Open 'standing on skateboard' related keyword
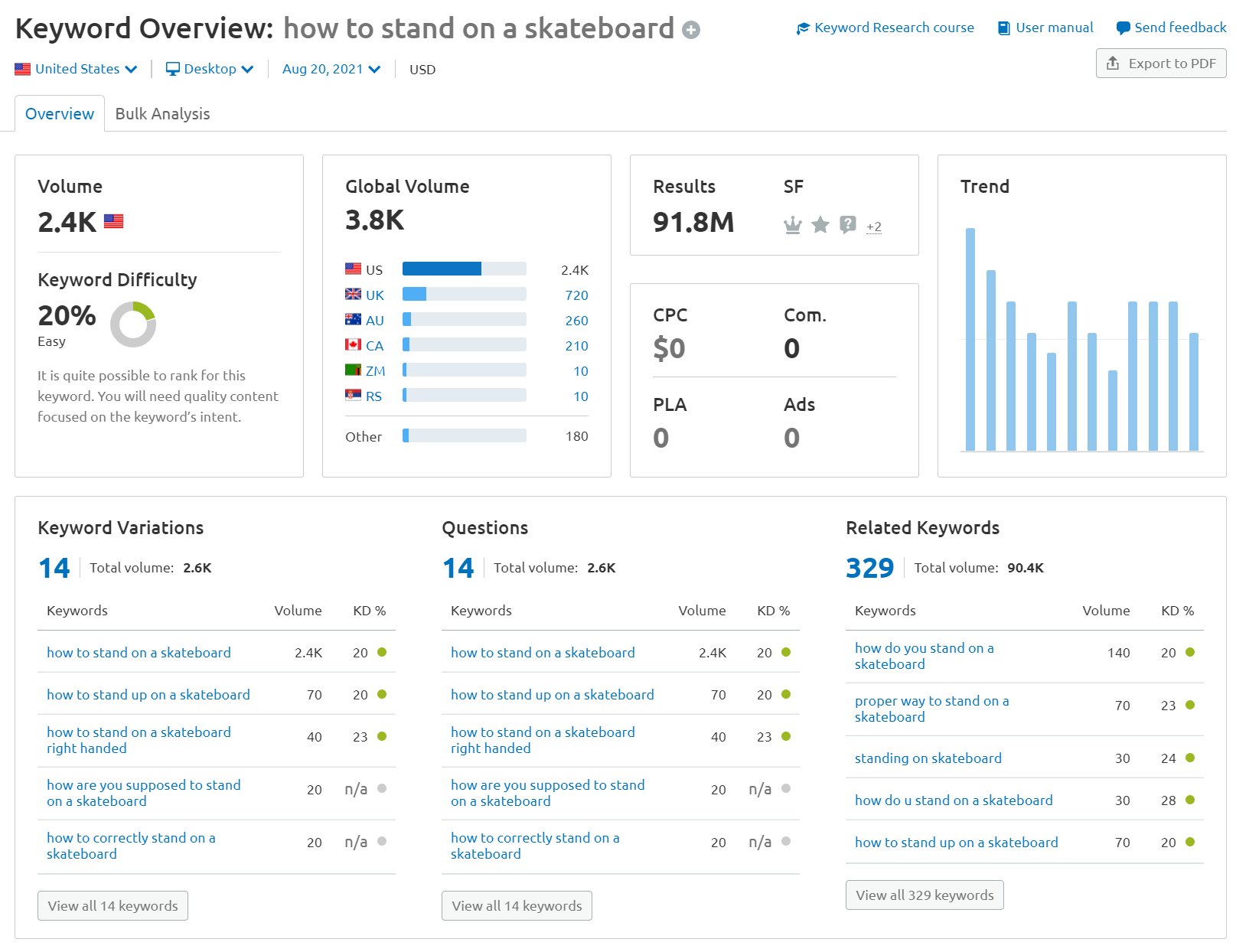The image size is (1236, 952). pyautogui.click(x=928, y=758)
